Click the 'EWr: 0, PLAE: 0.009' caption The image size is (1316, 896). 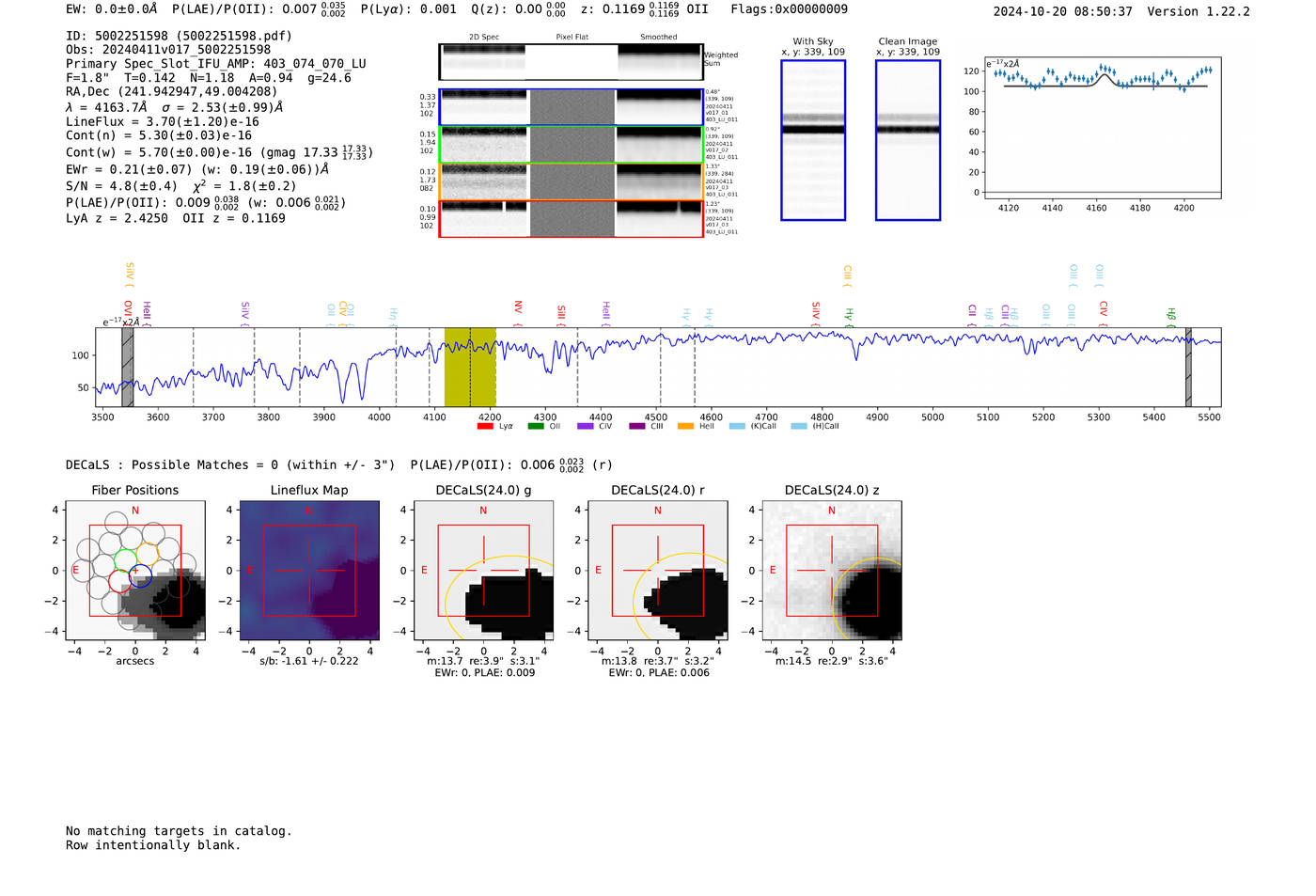click(485, 673)
